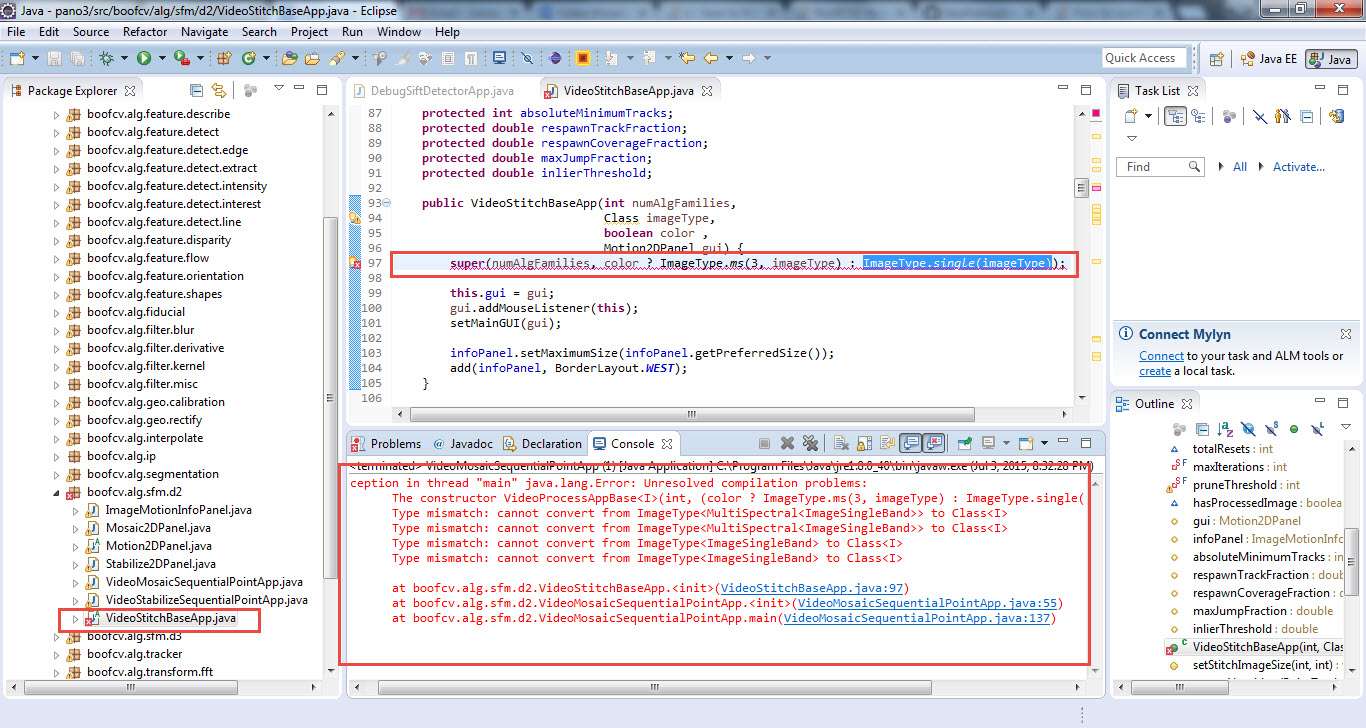Toggle Hide Fields in Outline toolbar
The height and width of the screenshot is (728, 1366).
(1249, 429)
